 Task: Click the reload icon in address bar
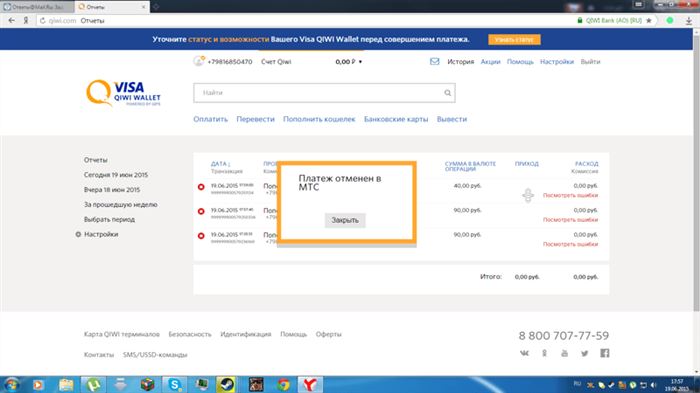click(43, 21)
